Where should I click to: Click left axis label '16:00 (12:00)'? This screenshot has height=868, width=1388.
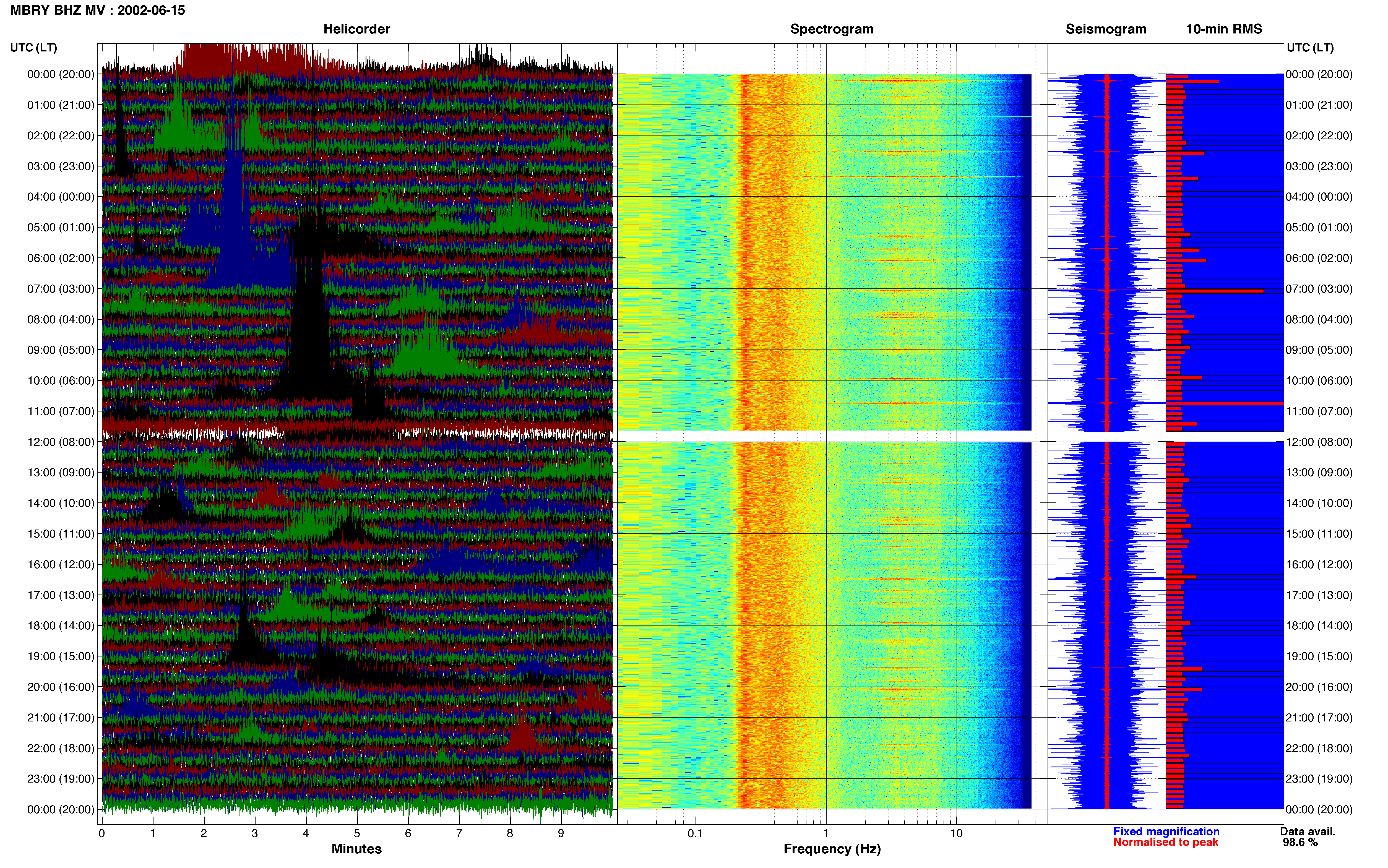coord(61,564)
